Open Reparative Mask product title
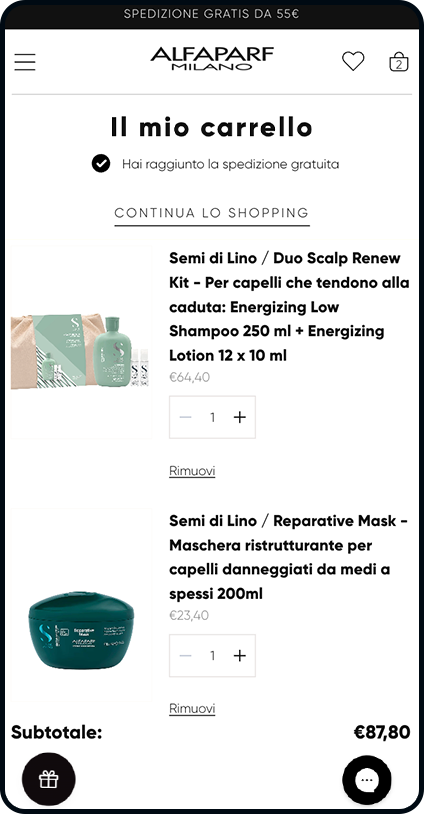The width and height of the screenshot is (424, 814). click(x=288, y=557)
